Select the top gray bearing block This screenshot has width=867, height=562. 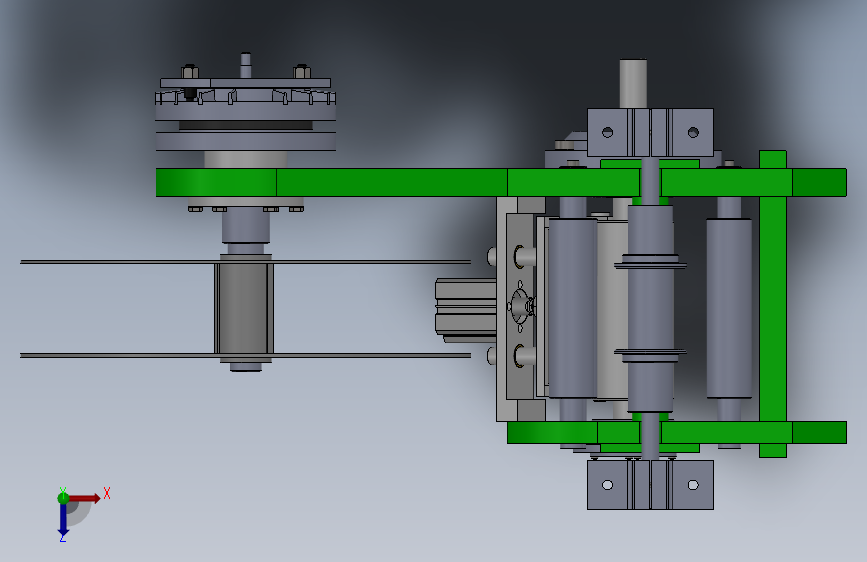650,133
